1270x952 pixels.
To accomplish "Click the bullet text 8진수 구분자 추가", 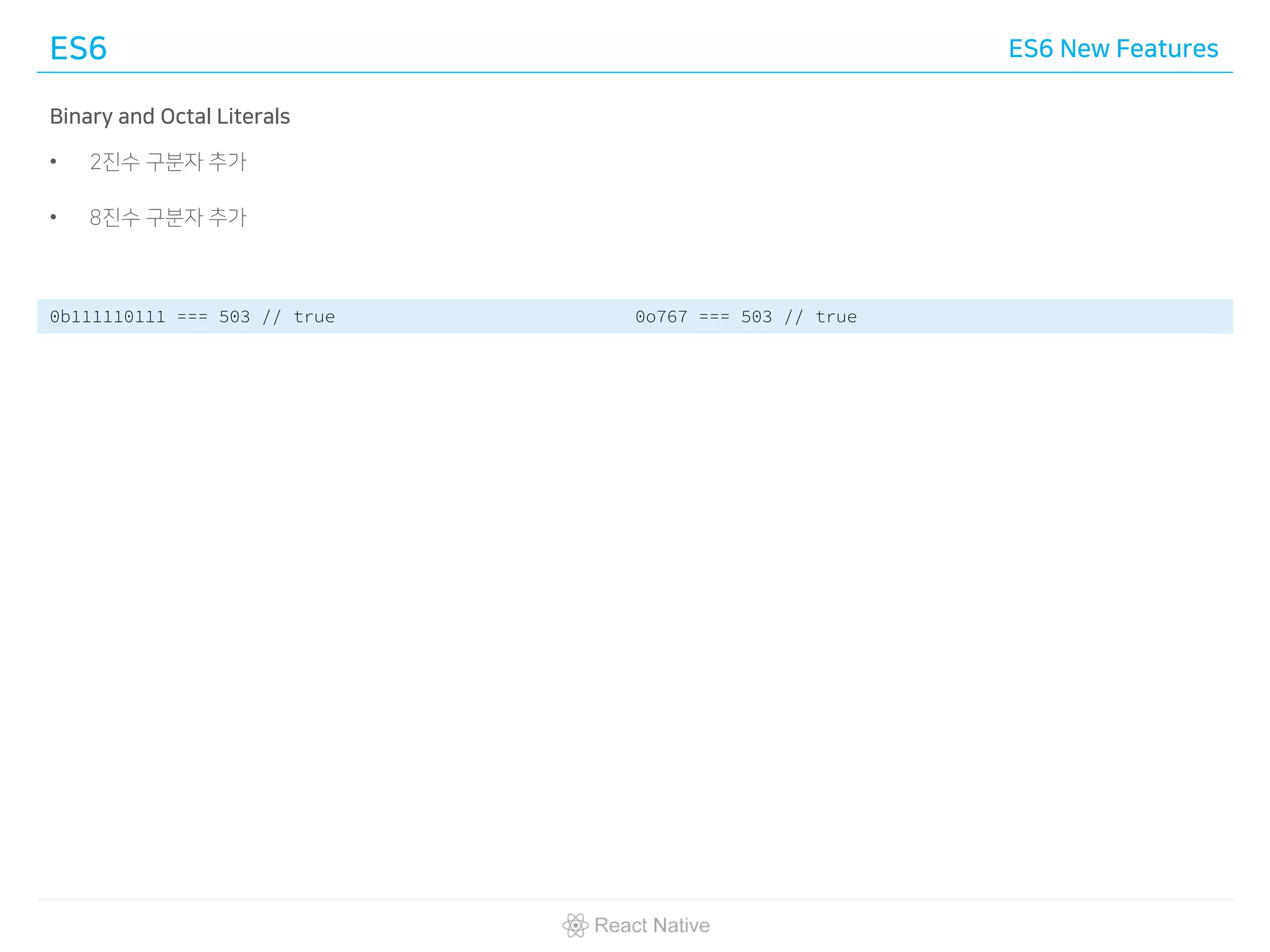I will tap(168, 217).
